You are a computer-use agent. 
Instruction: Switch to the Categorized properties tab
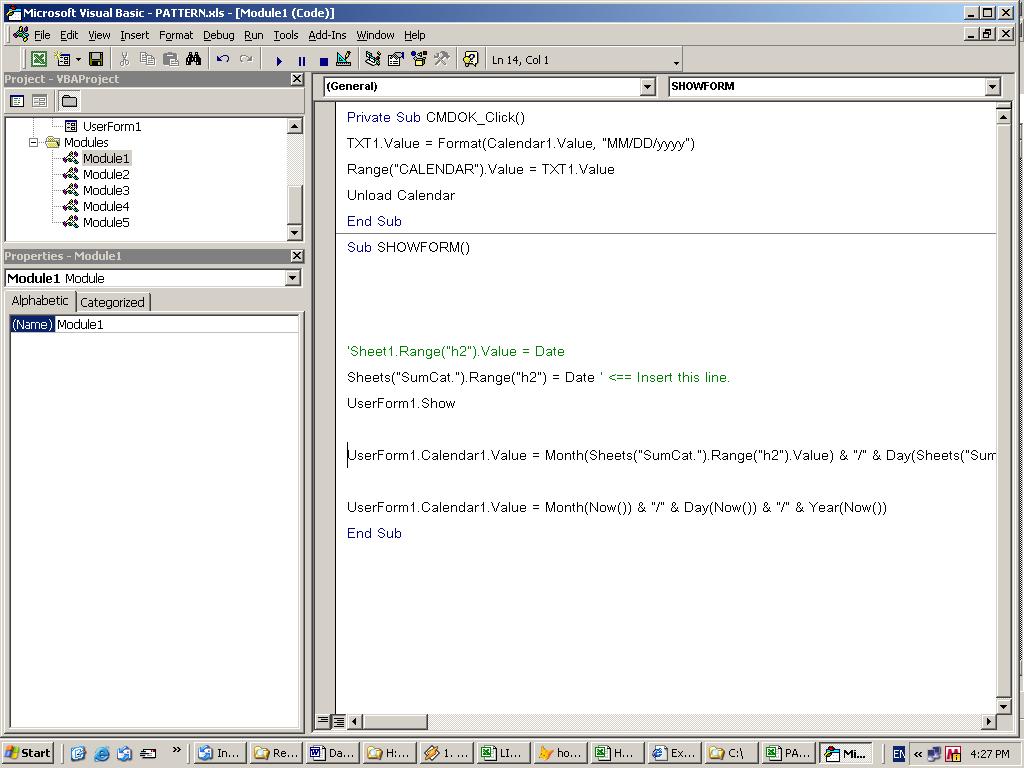(112, 302)
